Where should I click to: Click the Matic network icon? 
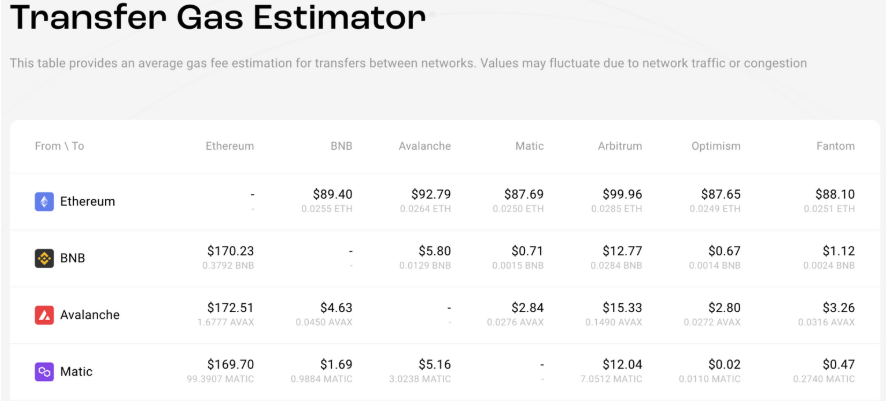pyautogui.click(x=44, y=372)
